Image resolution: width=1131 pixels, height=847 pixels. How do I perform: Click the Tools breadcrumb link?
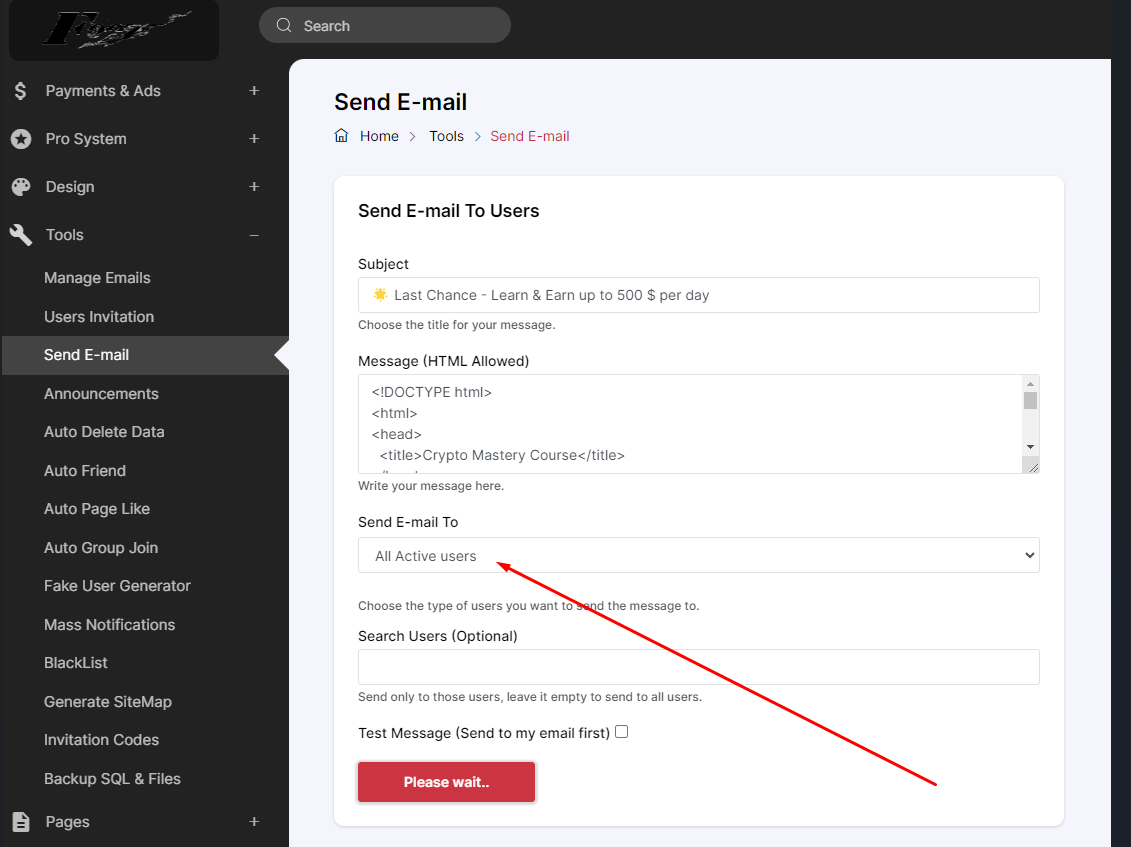[446, 136]
